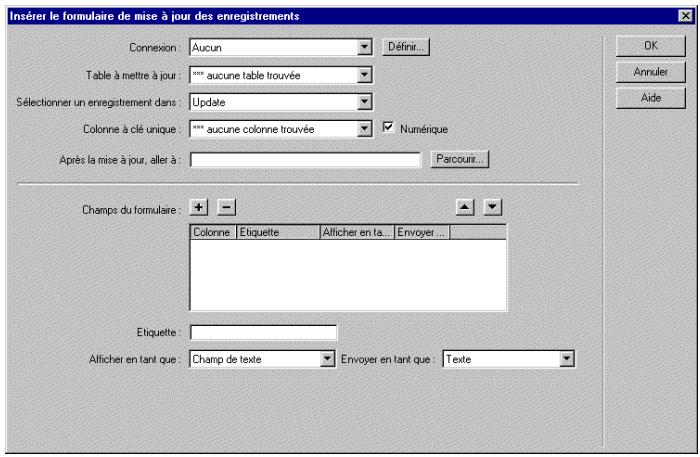Click the Afficher en ta... column header
The width and height of the screenshot is (700, 457).
click(x=357, y=233)
